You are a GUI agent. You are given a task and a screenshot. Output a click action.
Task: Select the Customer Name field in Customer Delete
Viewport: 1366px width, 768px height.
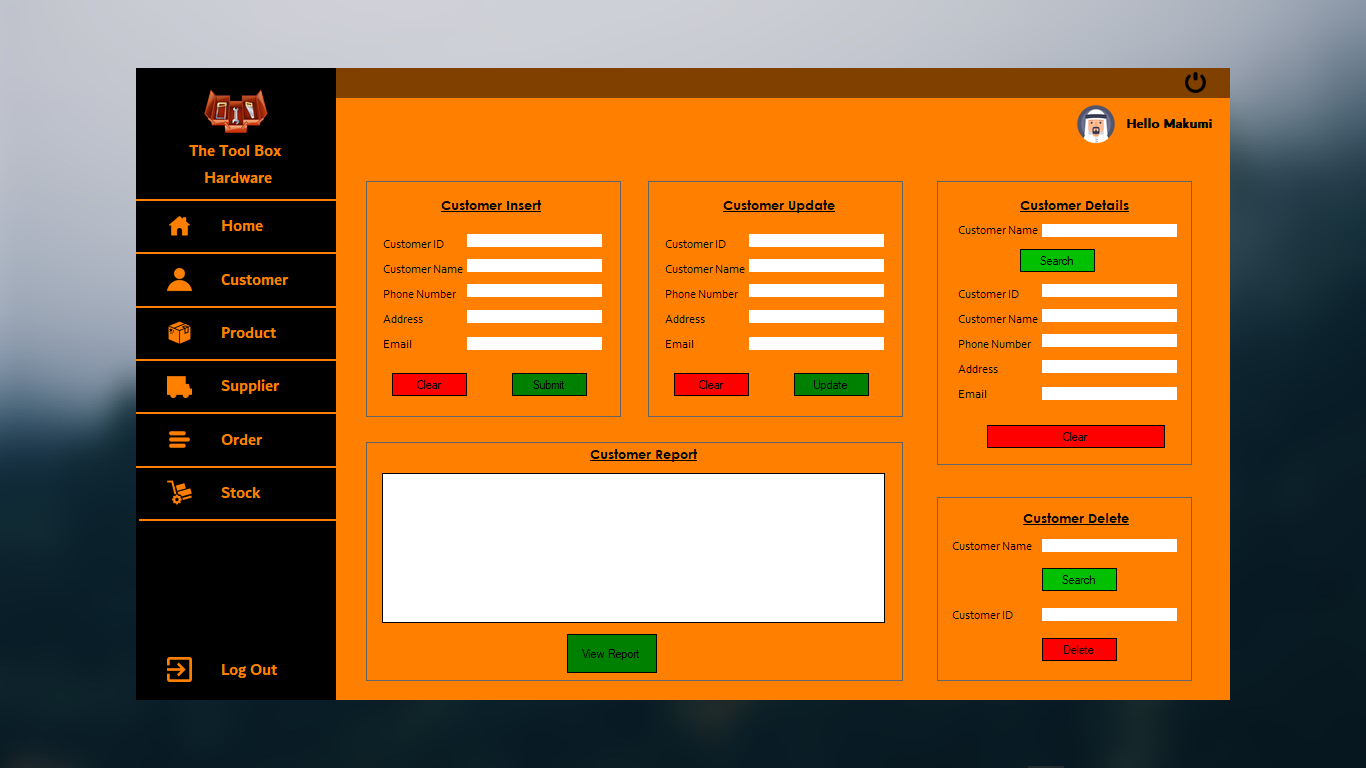pyautogui.click(x=1109, y=545)
